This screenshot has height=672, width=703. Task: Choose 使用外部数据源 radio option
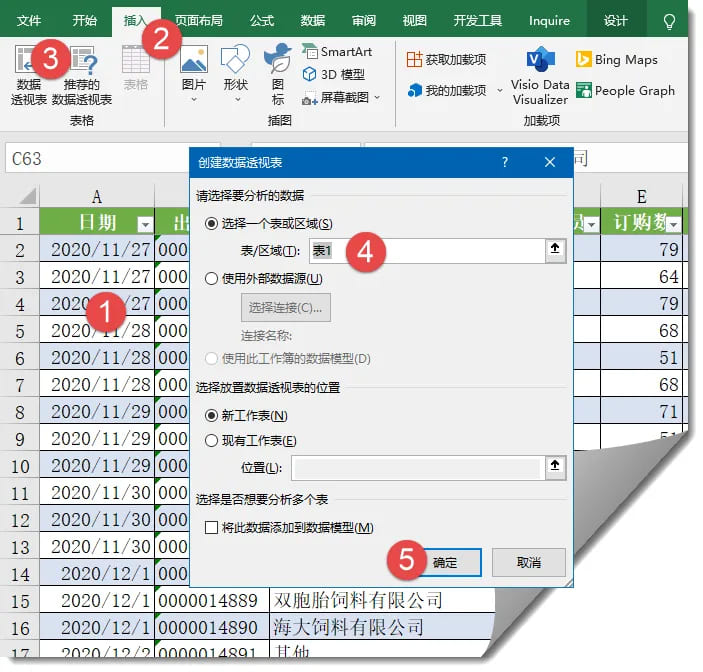[211, 279]
